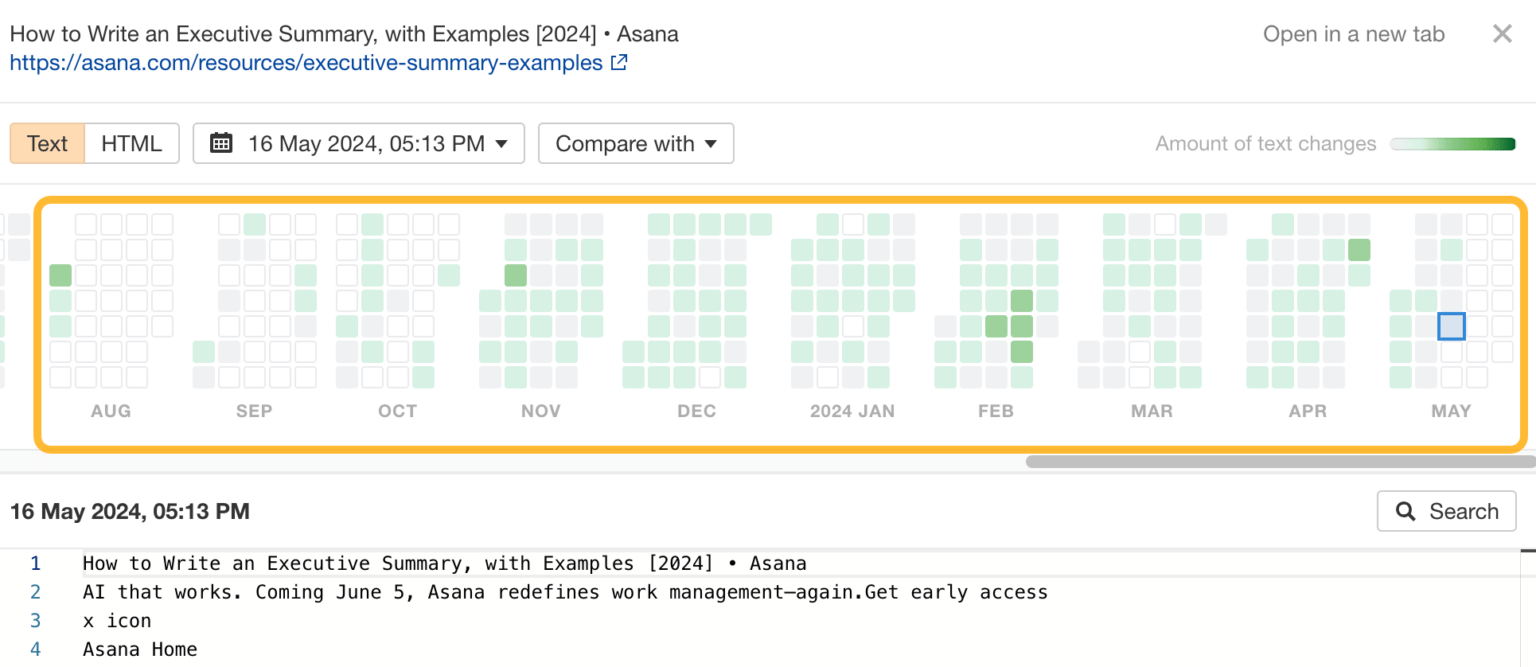Switch to the HTML view
Image resolution: width=1536 pixels, height=667 pixels.
pyautogui.click(x=131, y=143)
